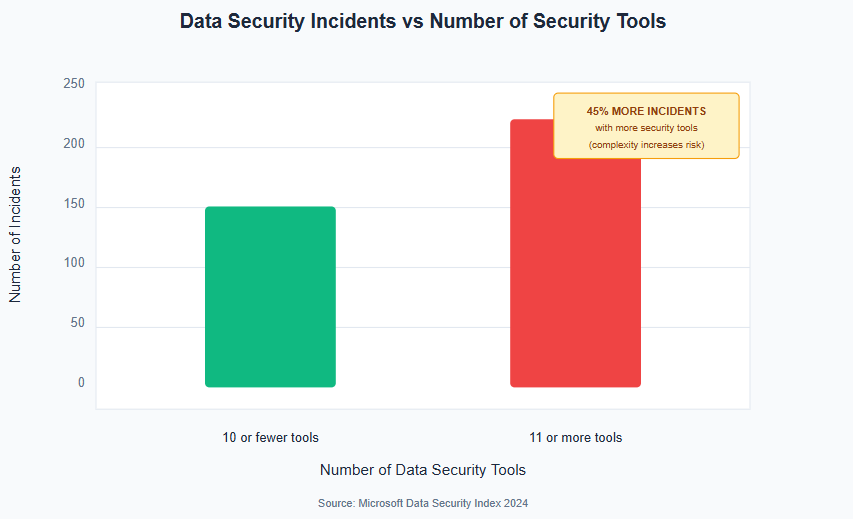
Task: Click the '11 or more tools' axis label
Action: (576, 437)
